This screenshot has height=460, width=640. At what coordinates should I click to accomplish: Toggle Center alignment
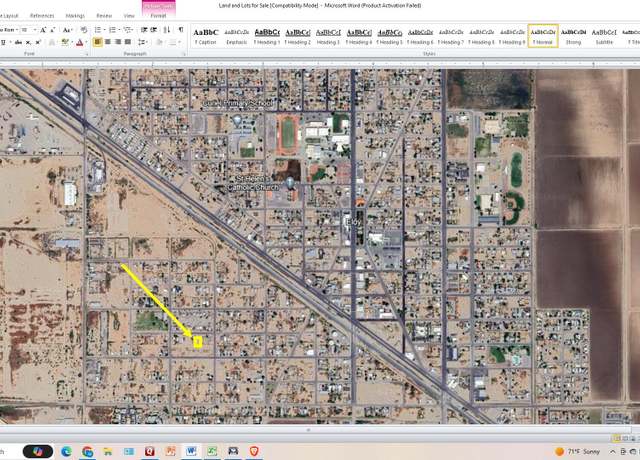108,42
